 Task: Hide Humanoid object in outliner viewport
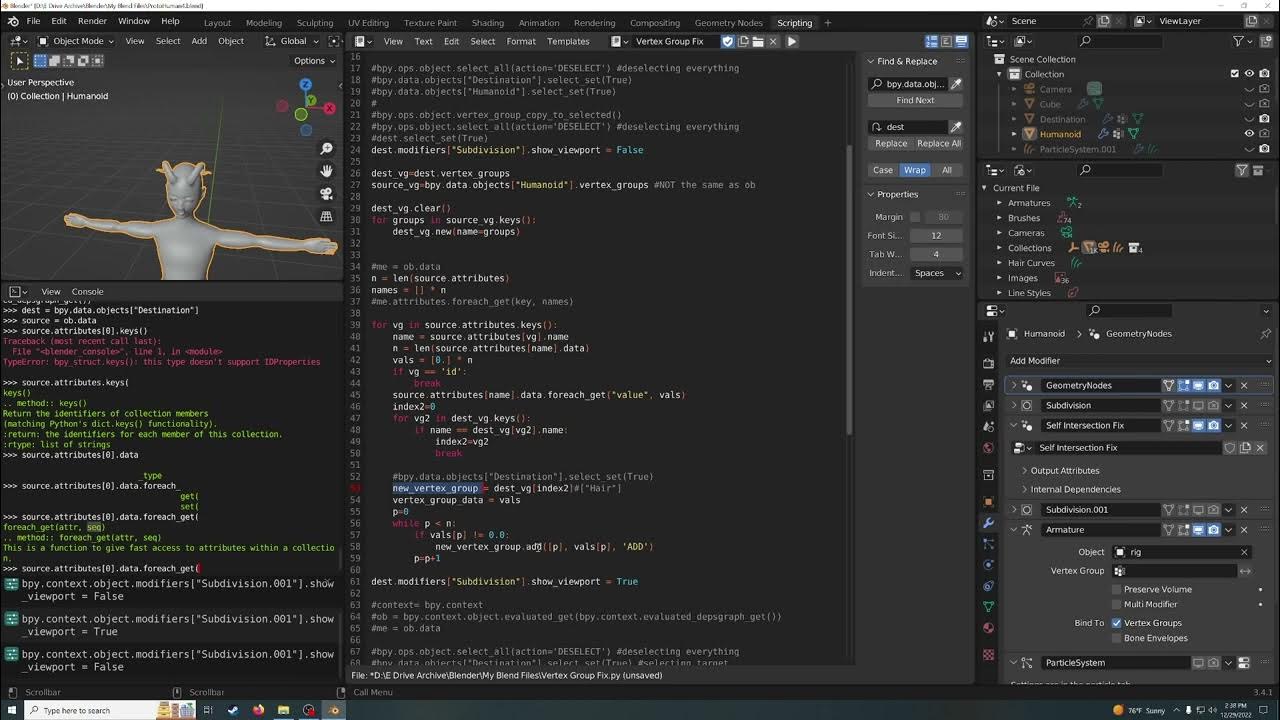click(x=1249, y=134)
